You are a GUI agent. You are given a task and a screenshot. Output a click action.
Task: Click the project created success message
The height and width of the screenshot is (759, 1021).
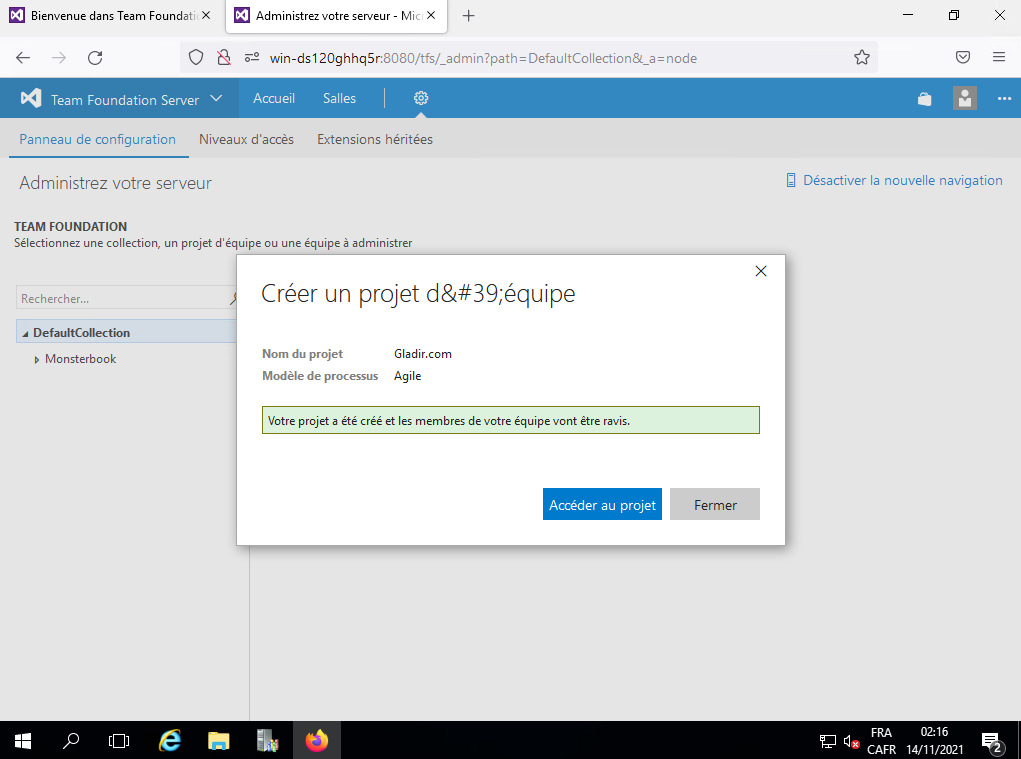point(510,421)
